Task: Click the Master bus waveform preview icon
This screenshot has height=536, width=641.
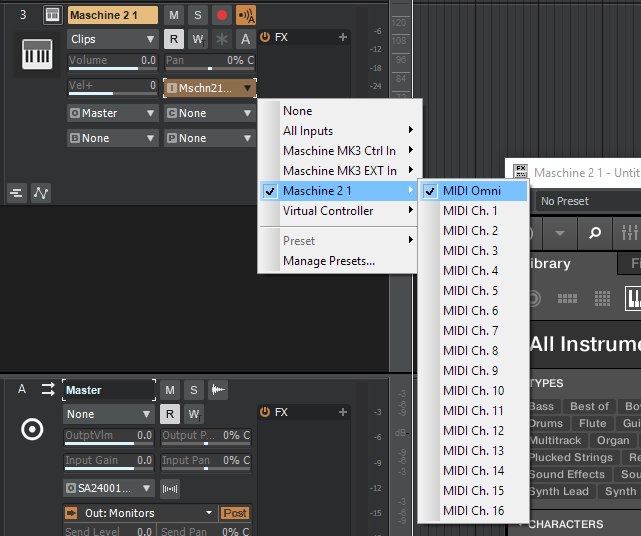Action: [217, 390]
